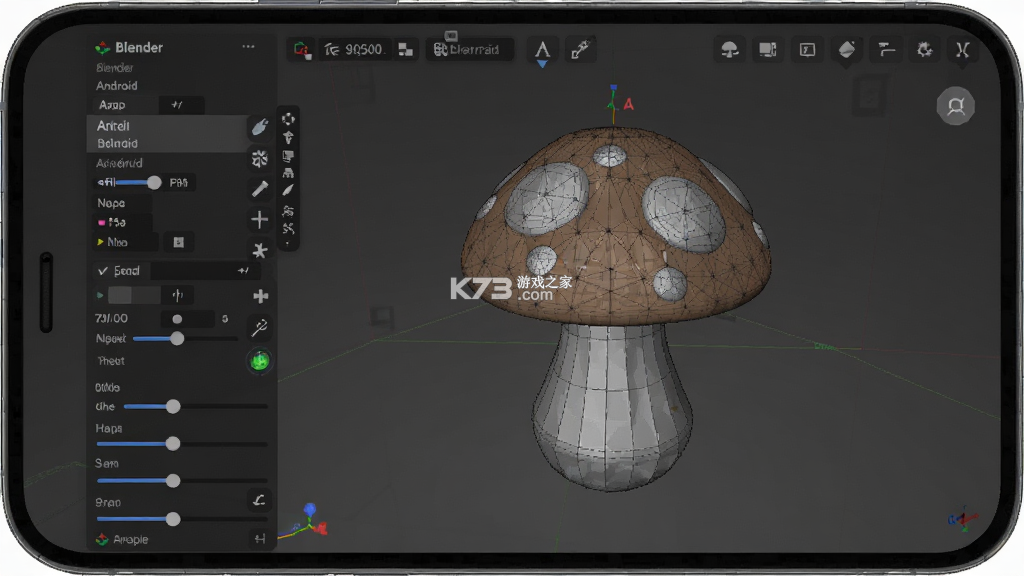Click the A-shaped text tool in top toolbar
1024x576 pixels.
542,50
